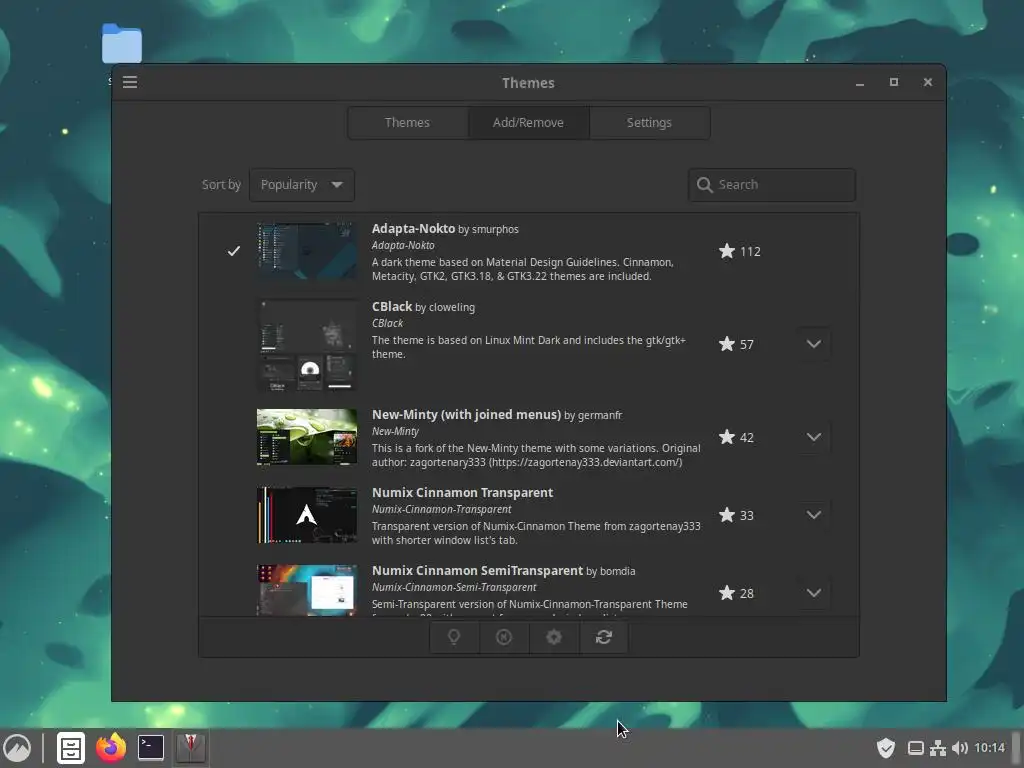Click the gear icon in bottom toolbar
Image resolution: width=1024 pixels, height=768 pixels.
pos(554,637)
